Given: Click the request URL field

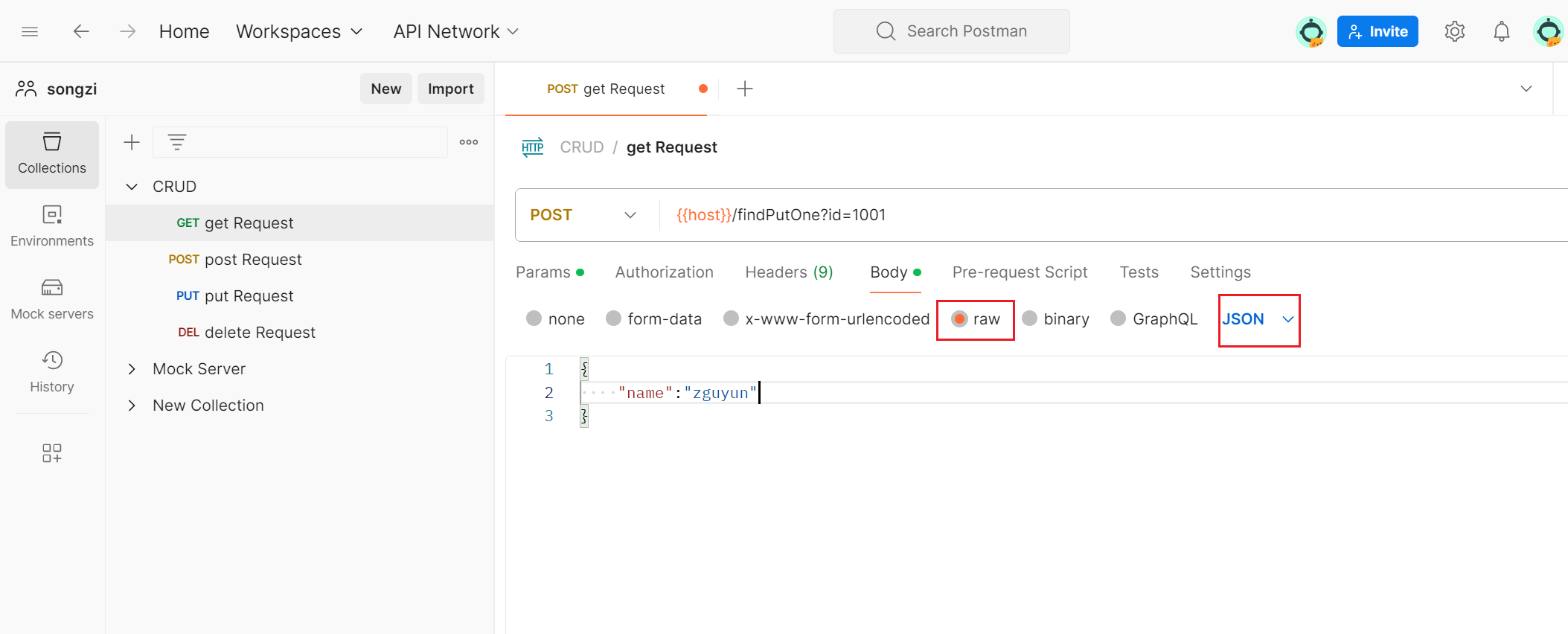Looking at the screenshot, I should (x=1113, y=215).
